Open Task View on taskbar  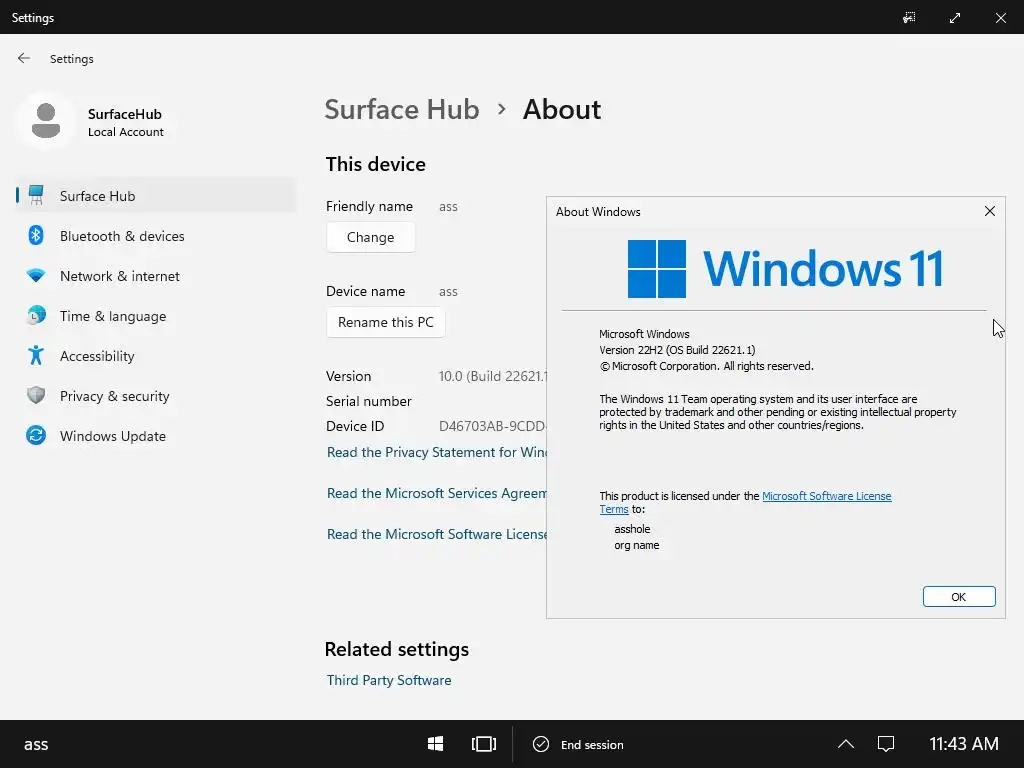484,744
